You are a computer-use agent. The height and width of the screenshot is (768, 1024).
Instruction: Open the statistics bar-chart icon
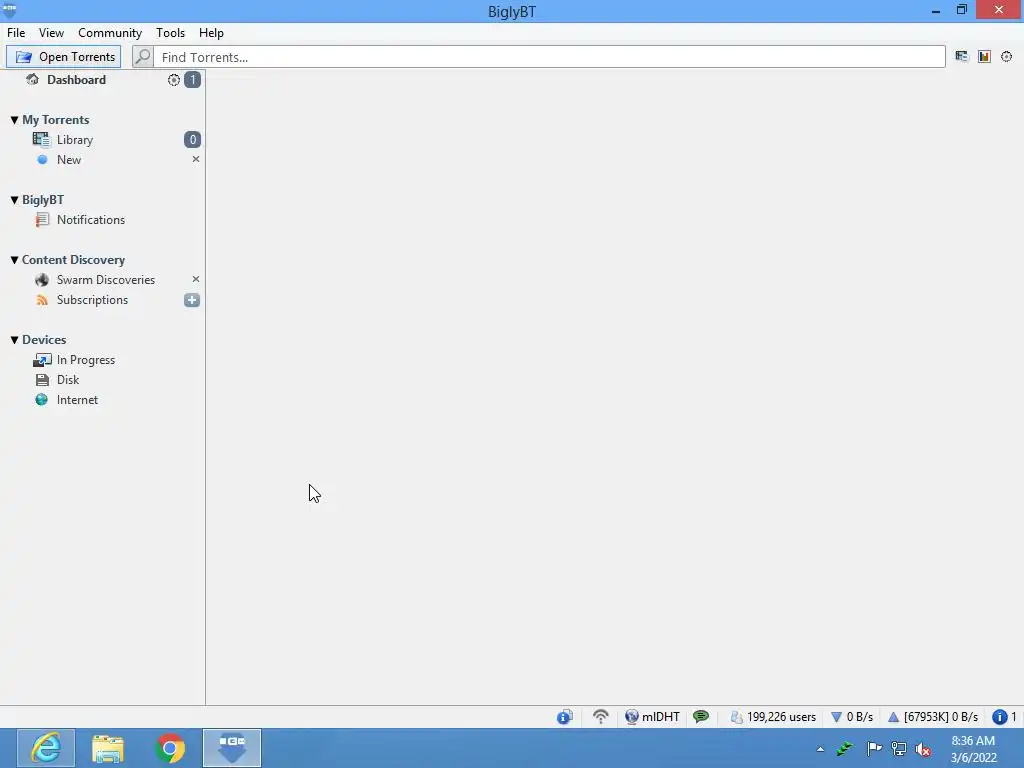point(984,57)
